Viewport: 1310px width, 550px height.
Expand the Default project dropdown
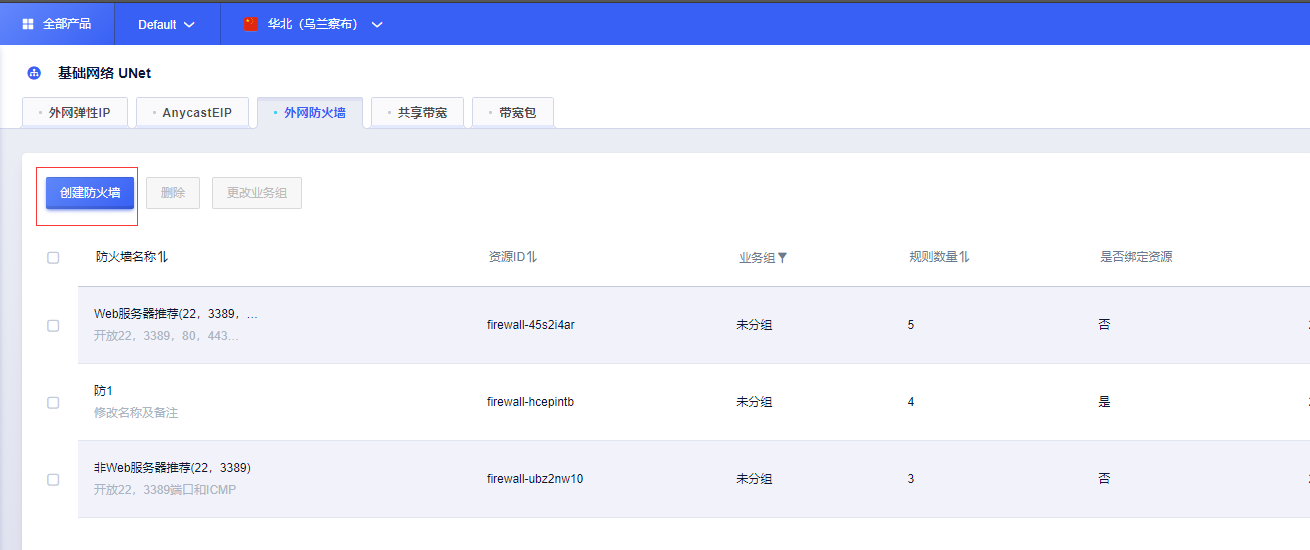click(x=166, y=24)
